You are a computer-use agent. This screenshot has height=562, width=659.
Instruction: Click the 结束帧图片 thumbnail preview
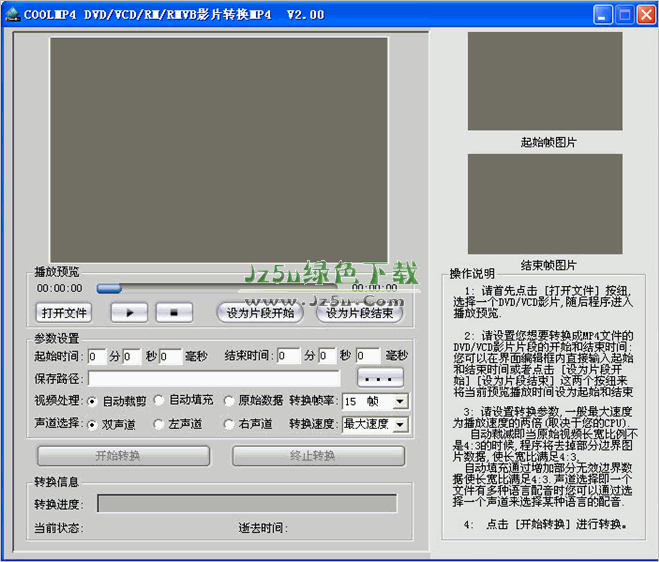point(545,204)
